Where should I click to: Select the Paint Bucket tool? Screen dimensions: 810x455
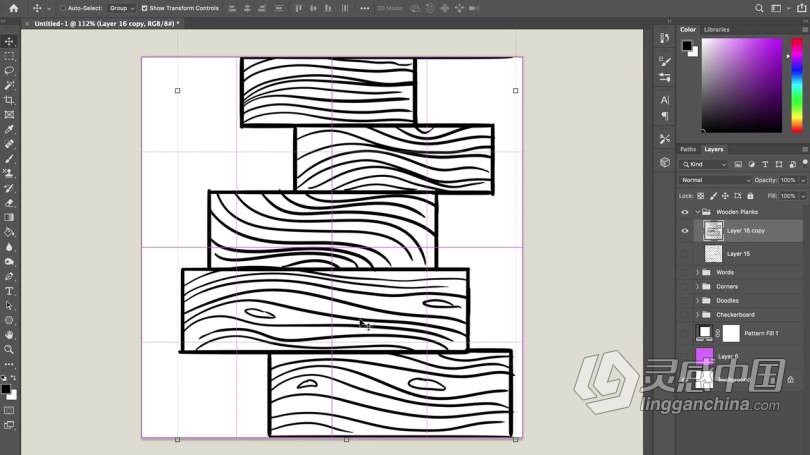[x=9, y=232]
